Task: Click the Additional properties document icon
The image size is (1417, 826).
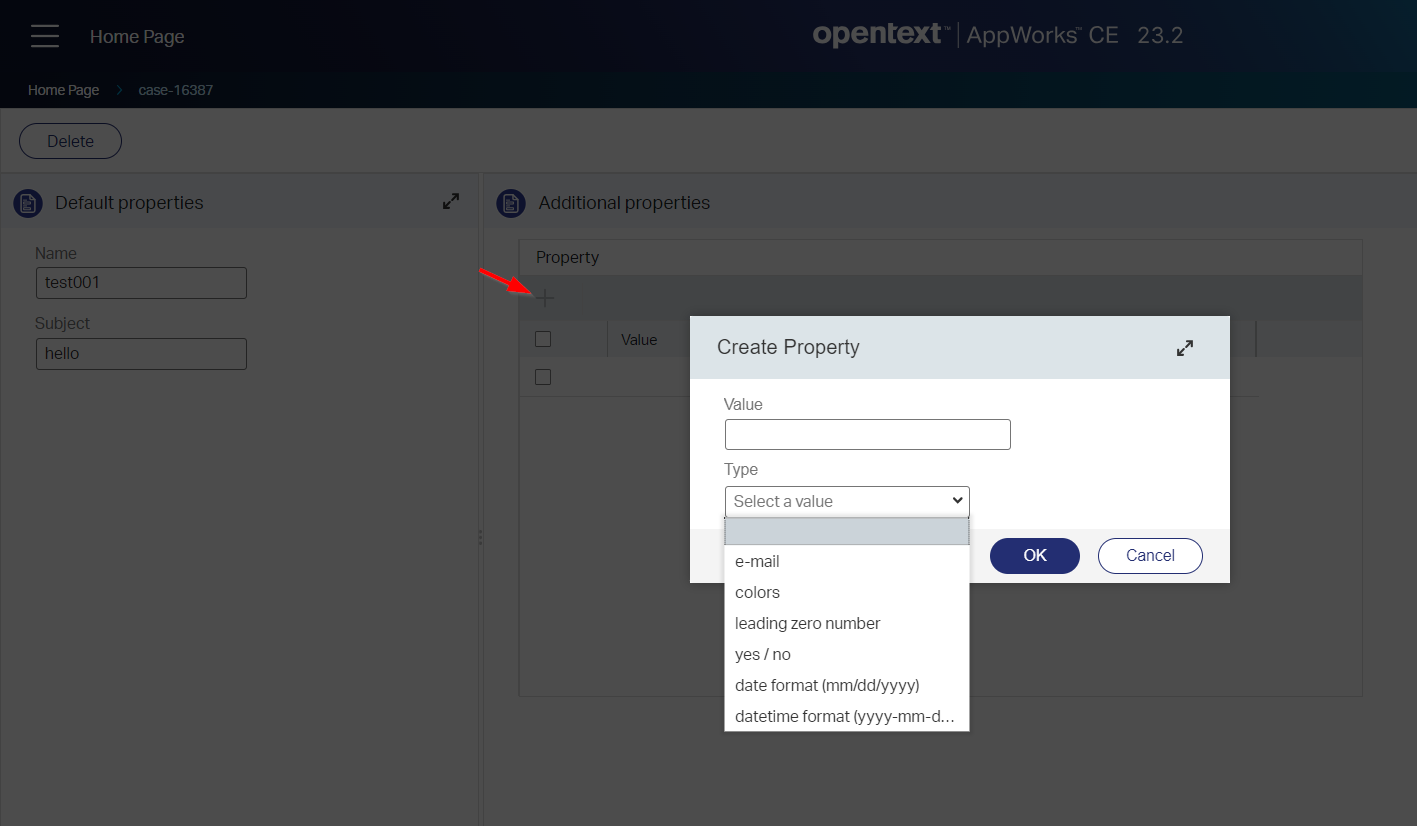Action: pos(511,203)
